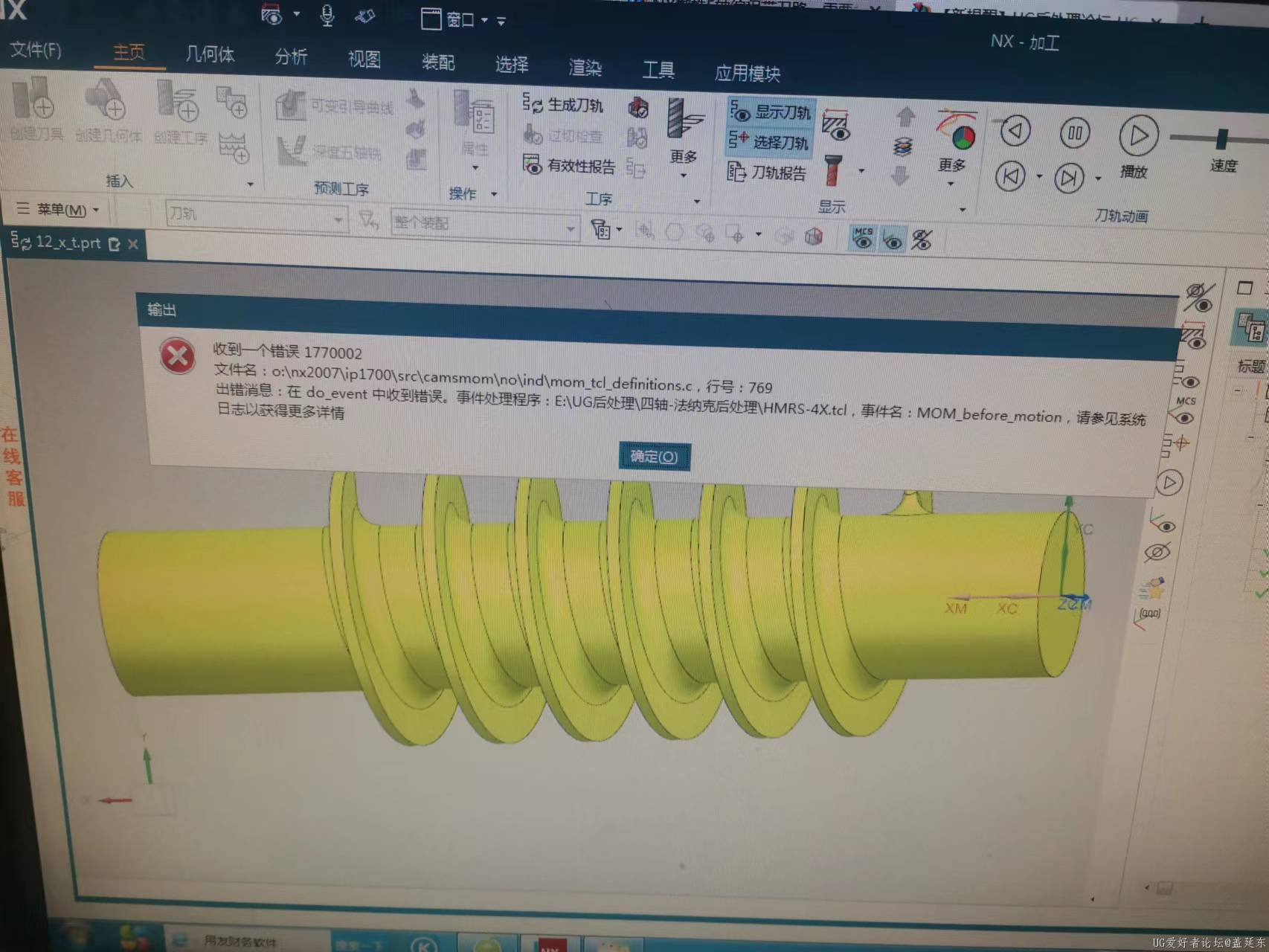Screen dimensions: 1269x952
Task: Toggle the MCS display eye icon
Action: point(863,239)
